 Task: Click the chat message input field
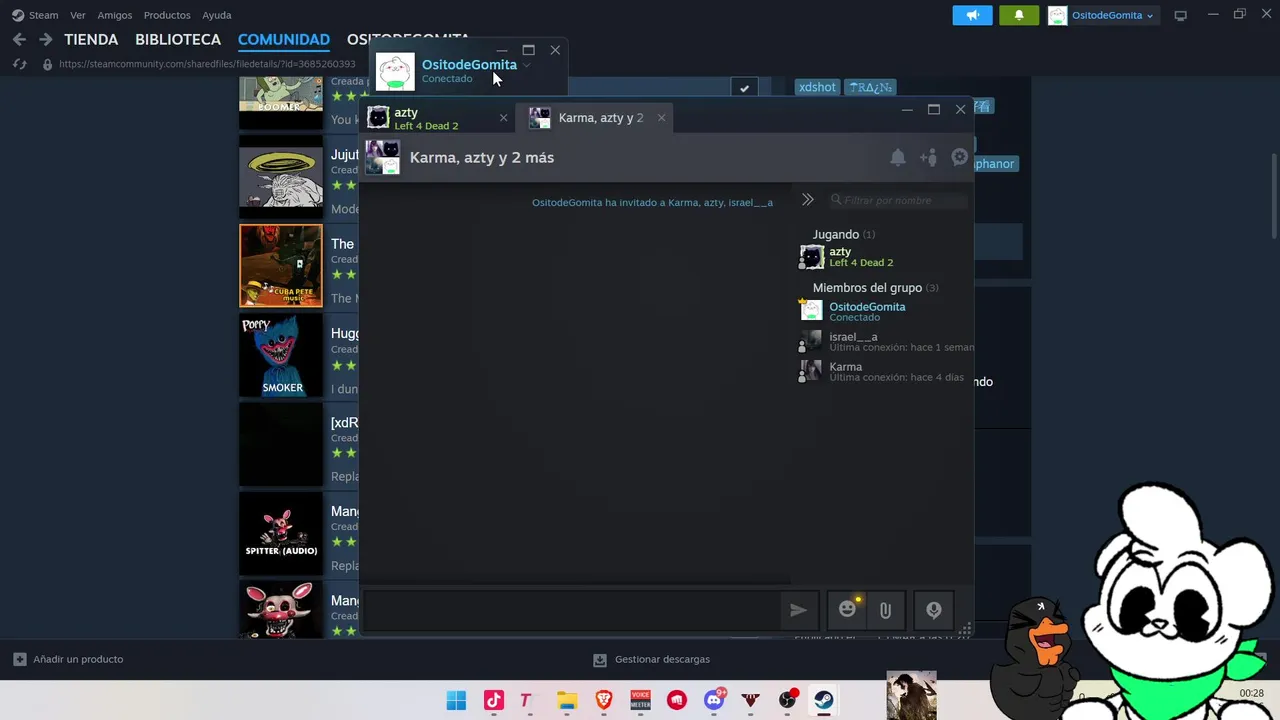point(572,610)
